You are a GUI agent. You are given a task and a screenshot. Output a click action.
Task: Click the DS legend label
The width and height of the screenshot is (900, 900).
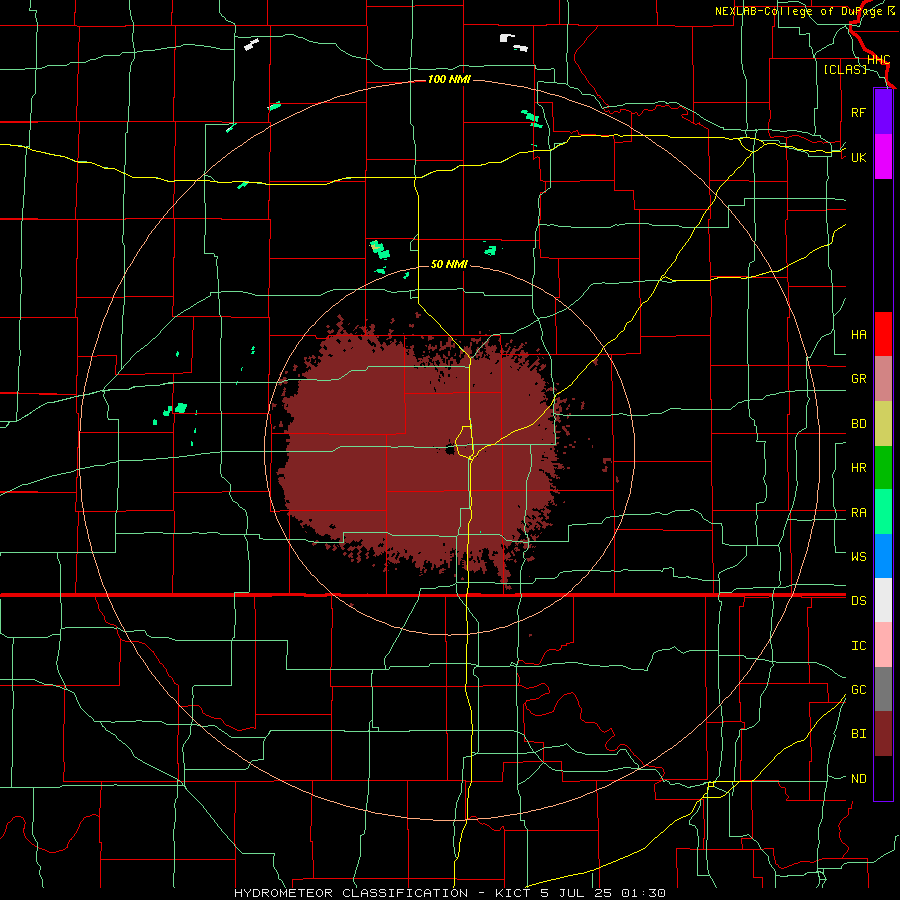(858, 600)
